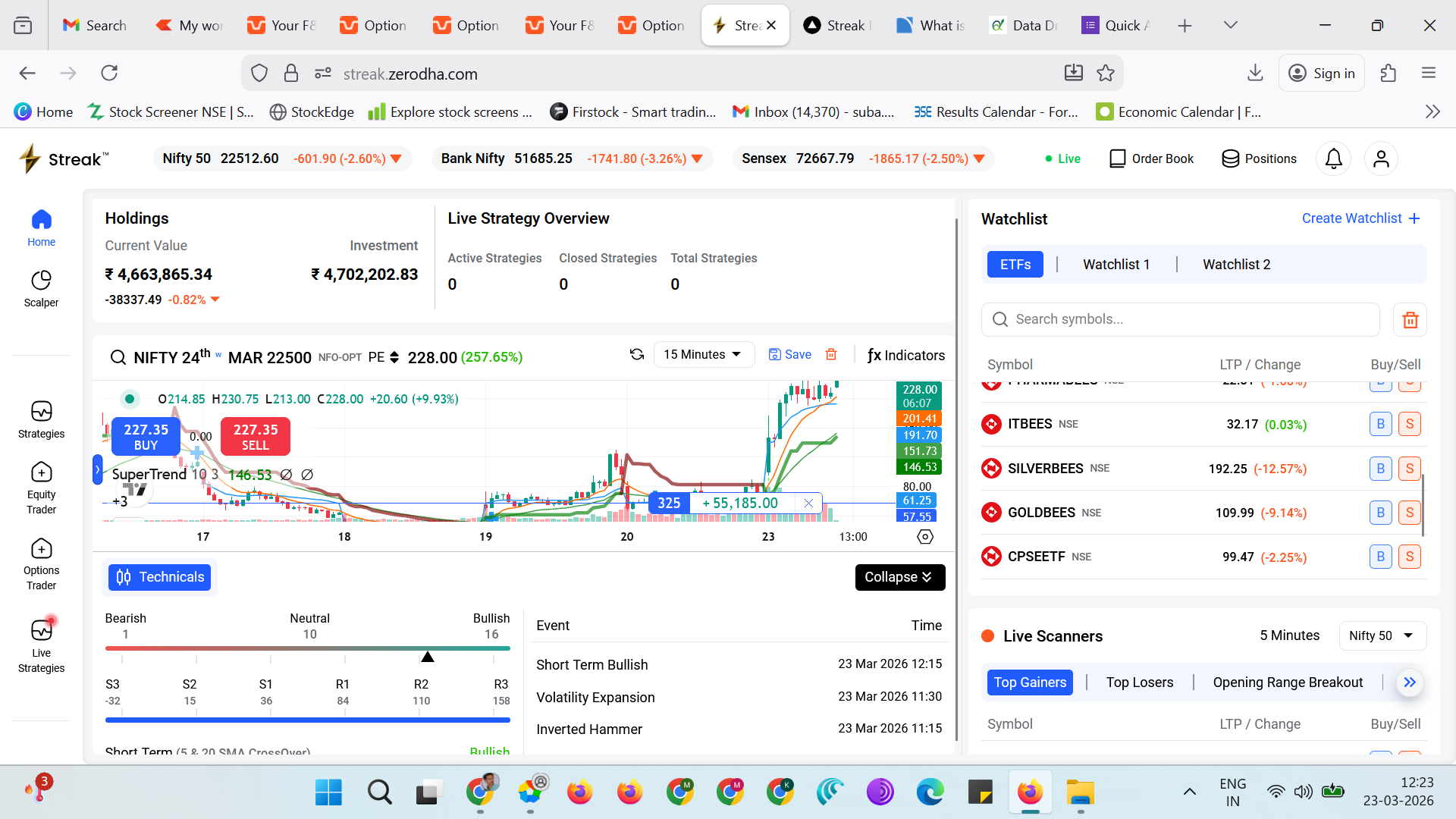Image resolution: width=1456 pixels, height=819 pixels.
Task: Collapse the Technicals section
Action: [x=899, y=577]
